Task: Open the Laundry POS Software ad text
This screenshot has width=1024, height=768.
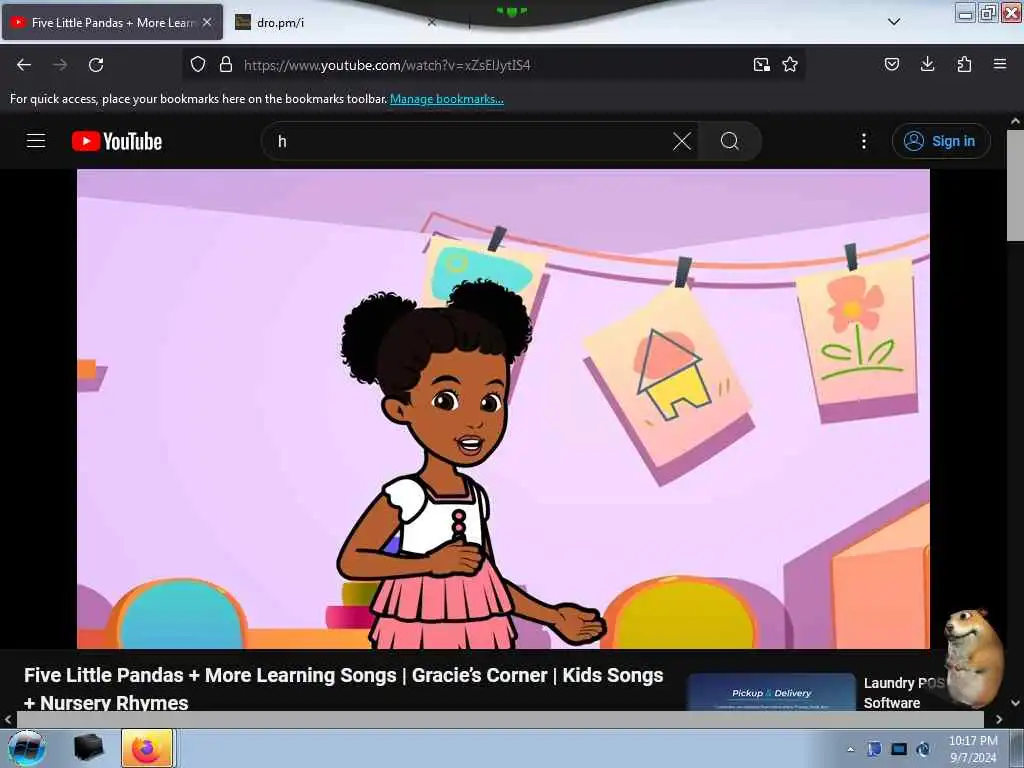Action: [x=903, y=693]
